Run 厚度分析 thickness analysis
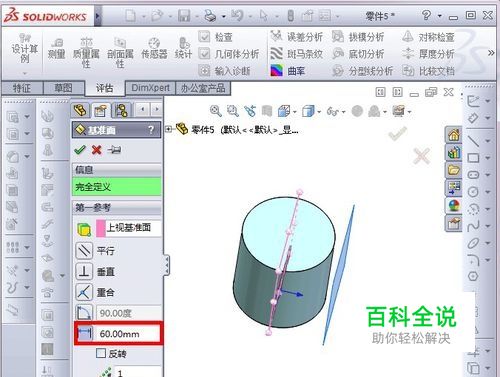 click(428, 54)
